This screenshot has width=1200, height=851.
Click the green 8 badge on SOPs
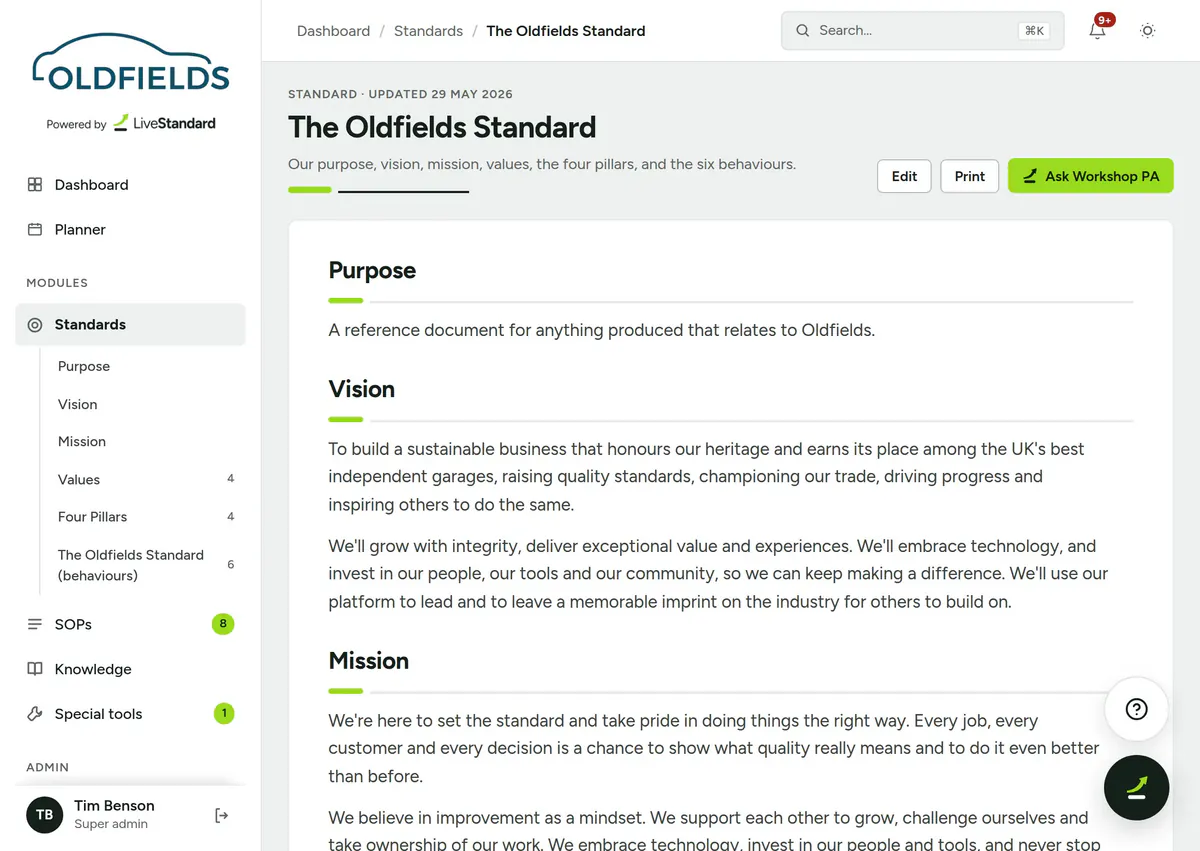(223, 624)
